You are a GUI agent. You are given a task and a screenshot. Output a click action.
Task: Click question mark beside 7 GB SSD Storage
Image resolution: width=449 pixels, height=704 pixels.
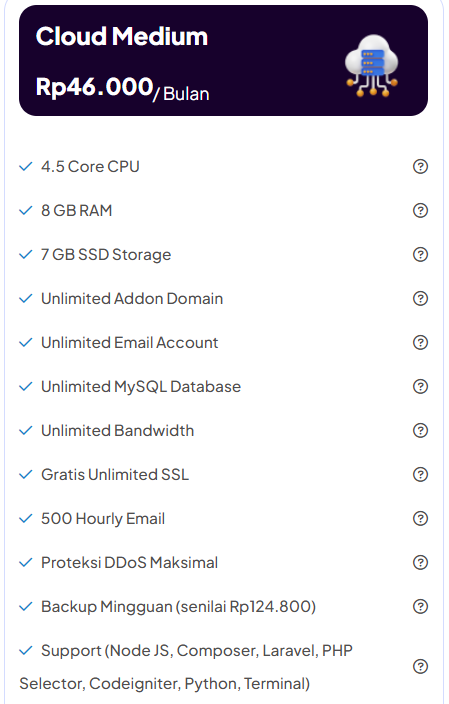[420, 255]
